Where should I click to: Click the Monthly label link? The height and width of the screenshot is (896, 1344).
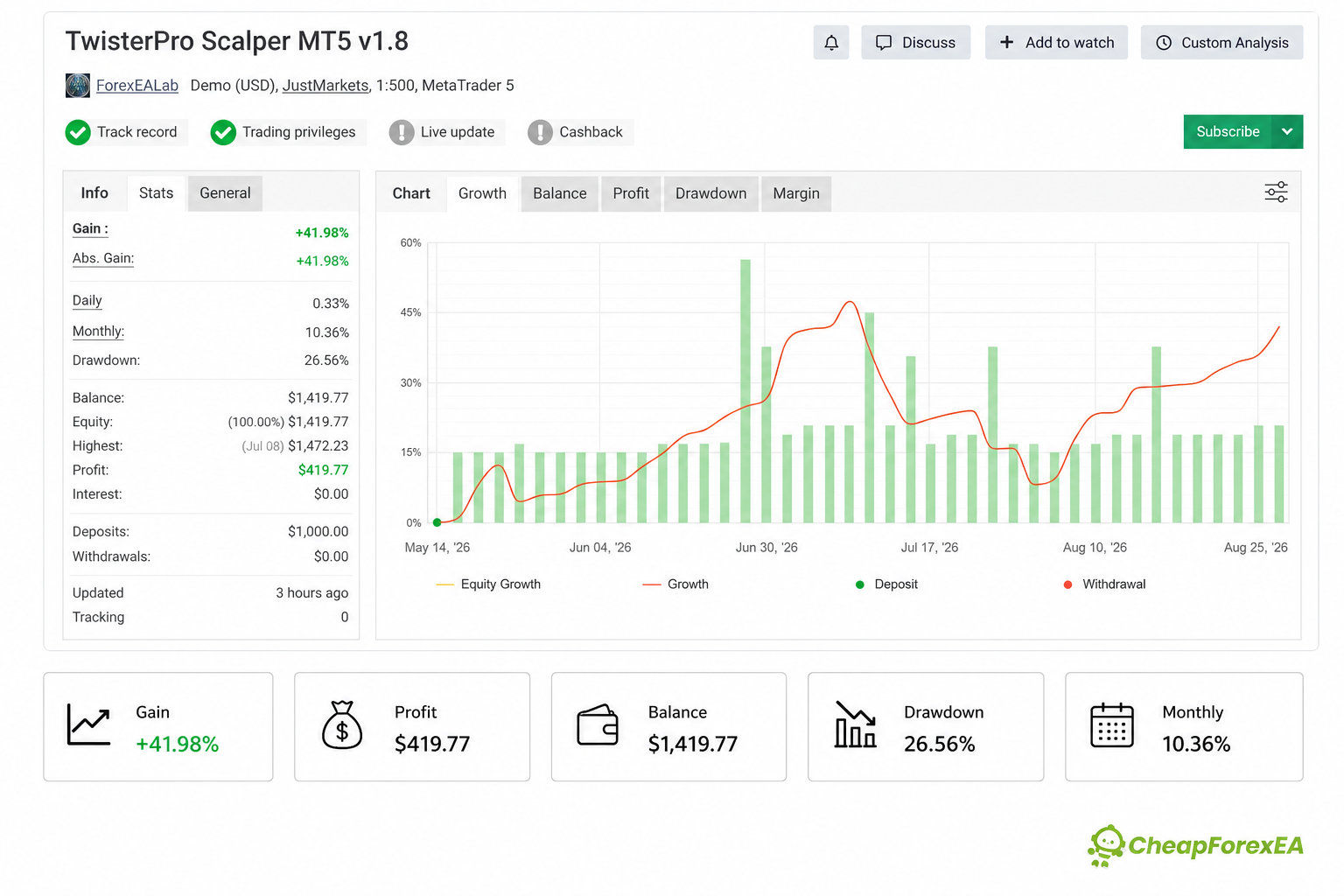point(98,332)
